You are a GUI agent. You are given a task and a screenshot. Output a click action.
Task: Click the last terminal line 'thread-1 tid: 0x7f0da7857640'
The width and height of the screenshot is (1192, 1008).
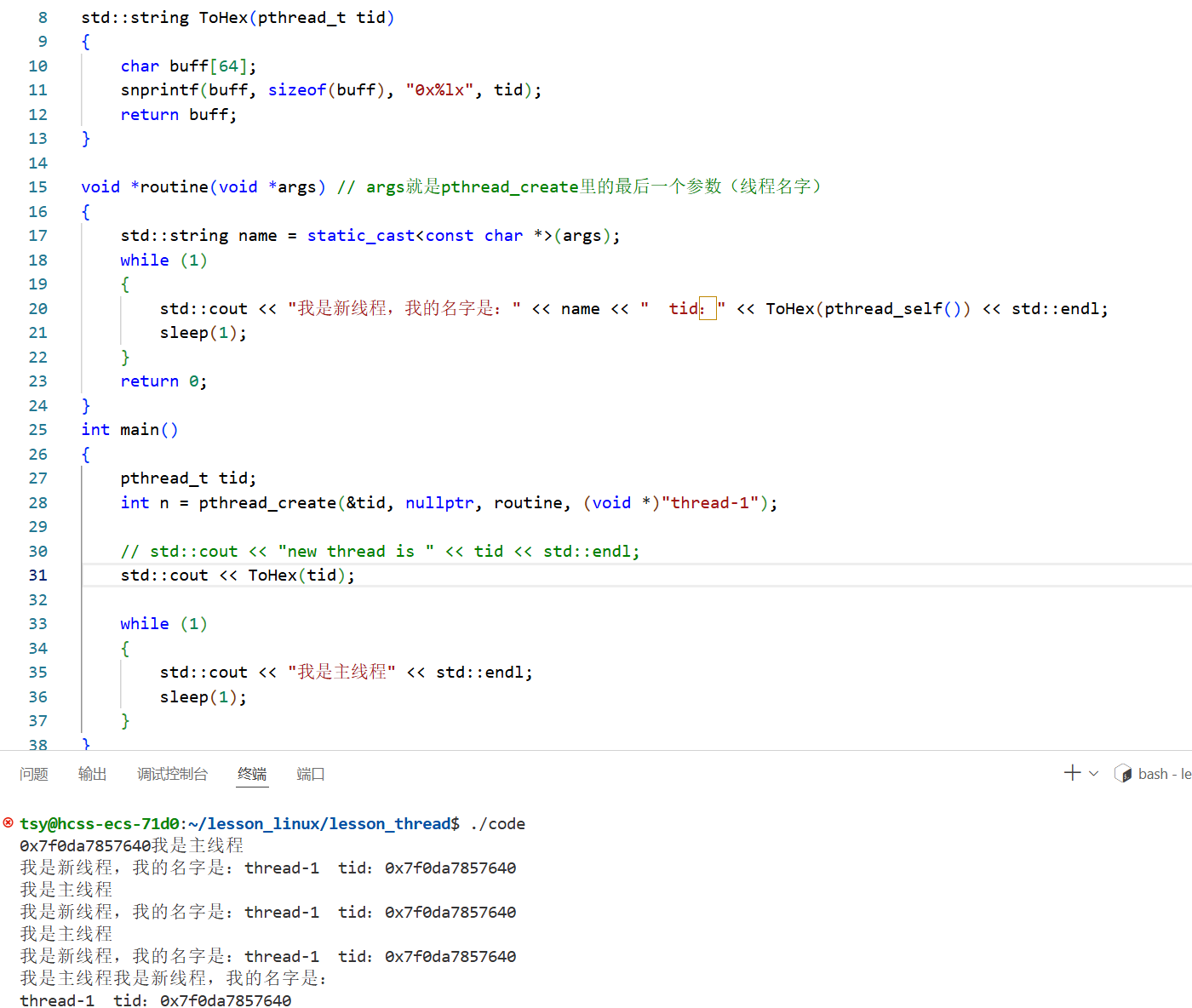(156, 1000)
